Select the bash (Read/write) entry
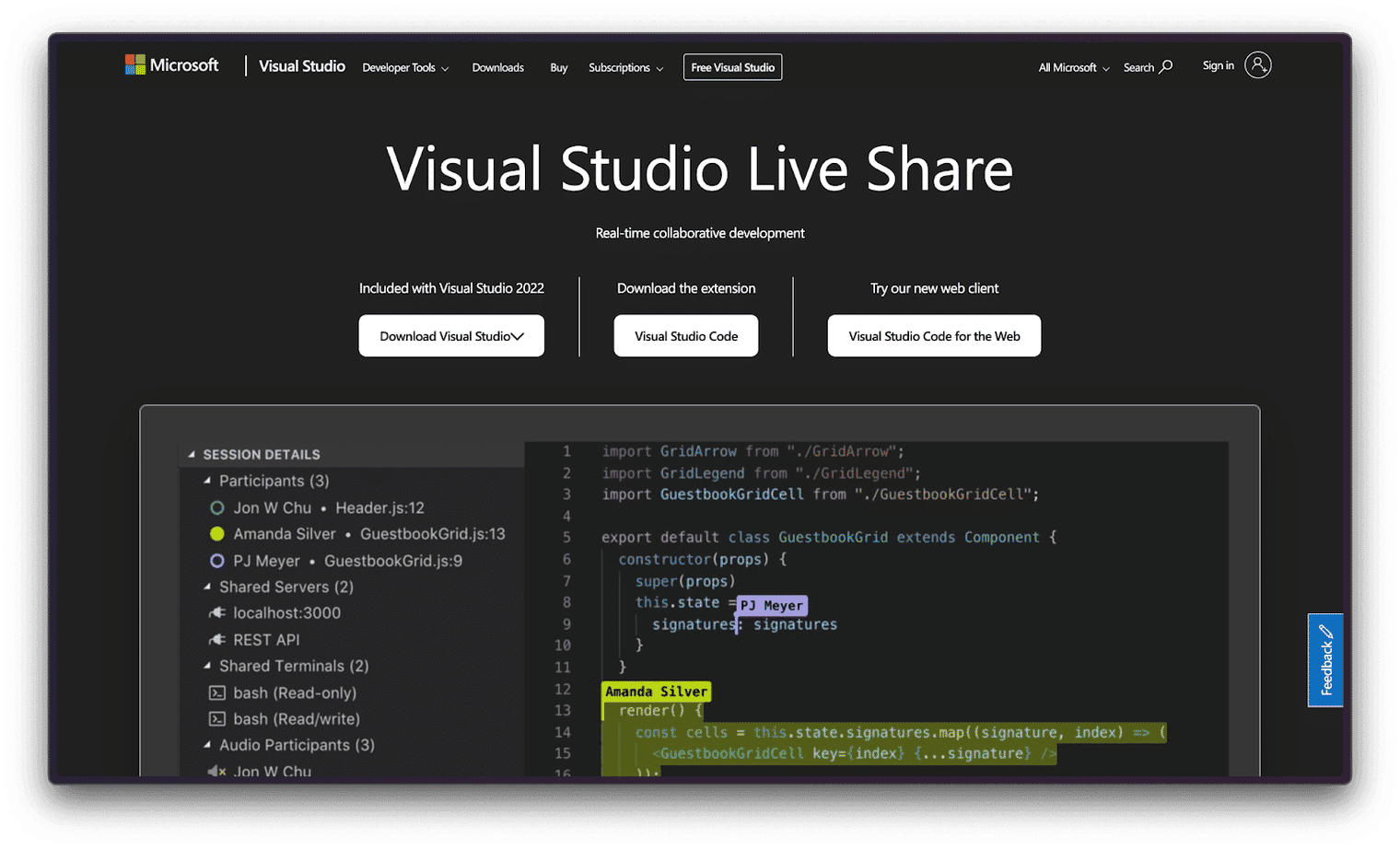1400x849 pixels. point(297,719)
